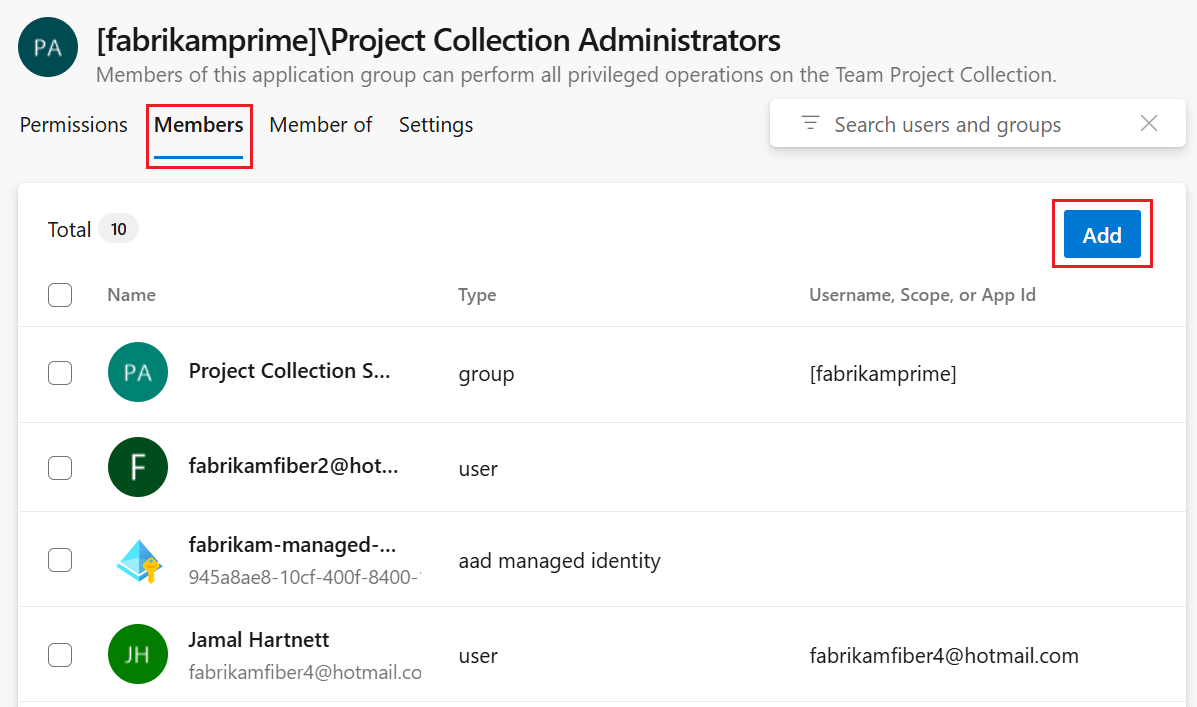
Task: Click the Add button
Action: tap(1101, 234)
